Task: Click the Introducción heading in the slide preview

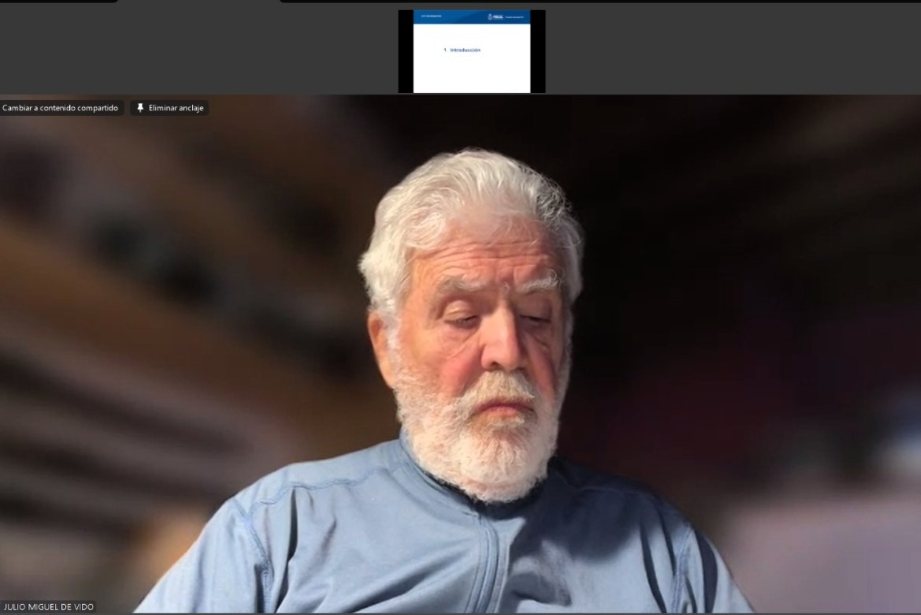Action: coord(464,50)
